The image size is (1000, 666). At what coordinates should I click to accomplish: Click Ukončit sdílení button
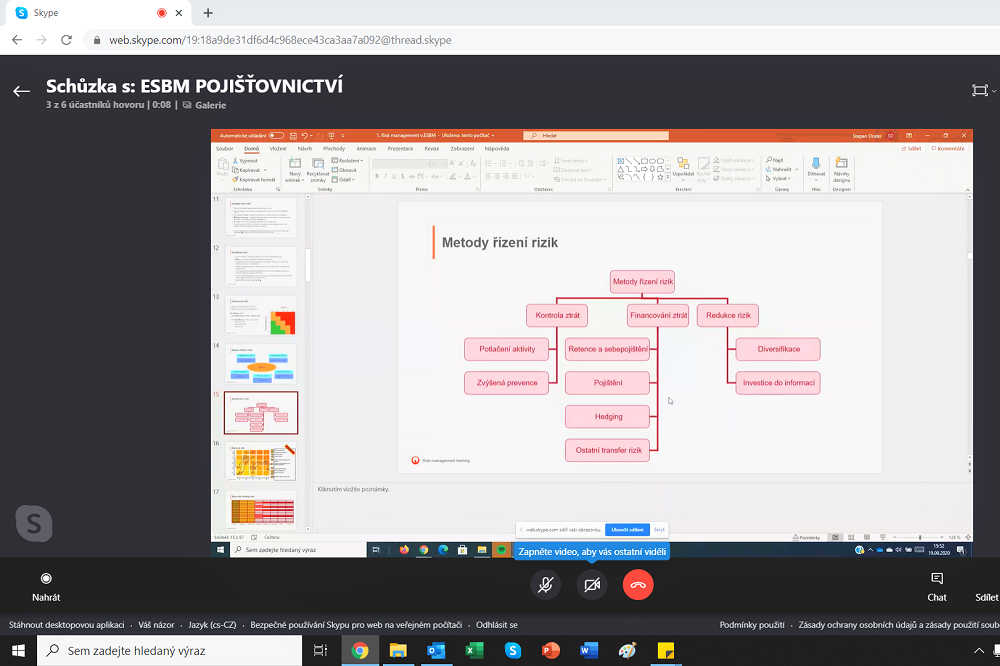(627, 529)
